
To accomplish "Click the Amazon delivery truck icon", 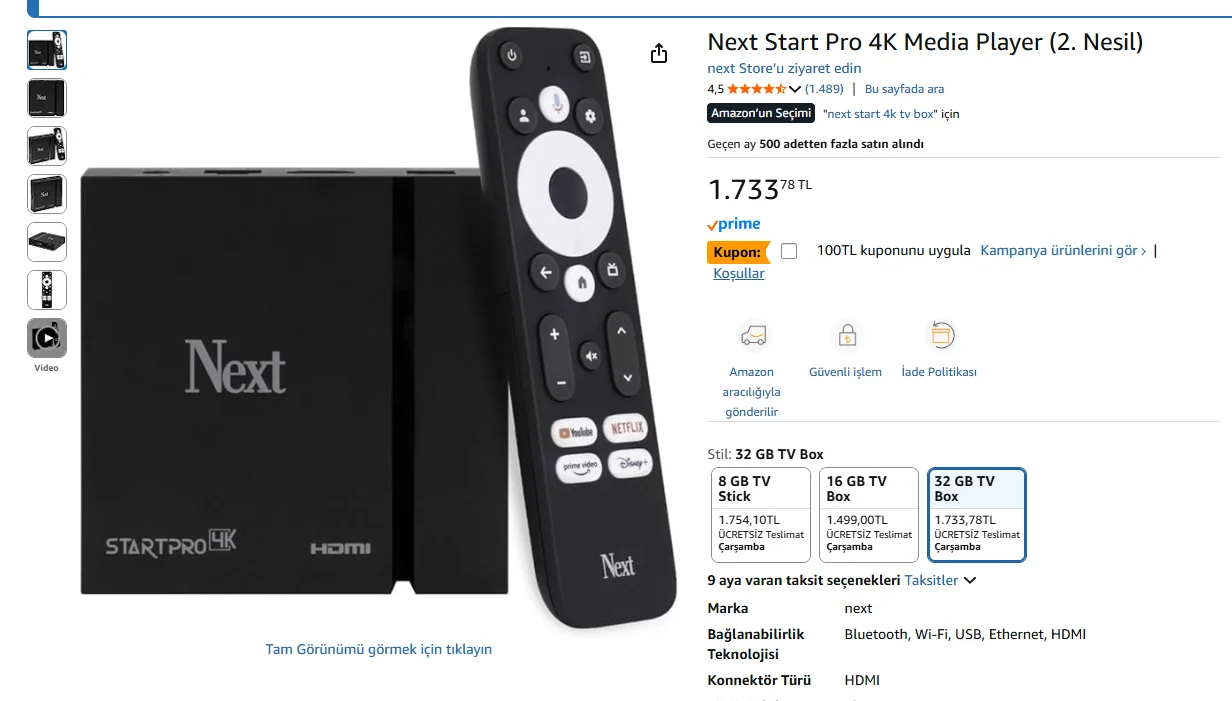I will pos(753,335).
